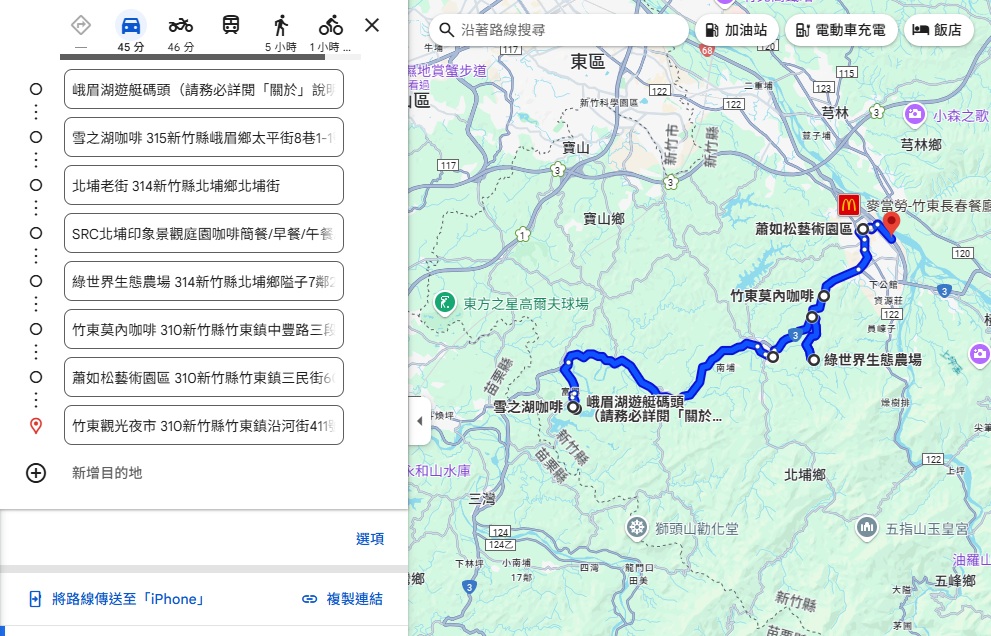This screenshot has height=636, width=991.
Task: Click the 雪之湖咖啡 waypoint on map
Action: click(573, 408)
